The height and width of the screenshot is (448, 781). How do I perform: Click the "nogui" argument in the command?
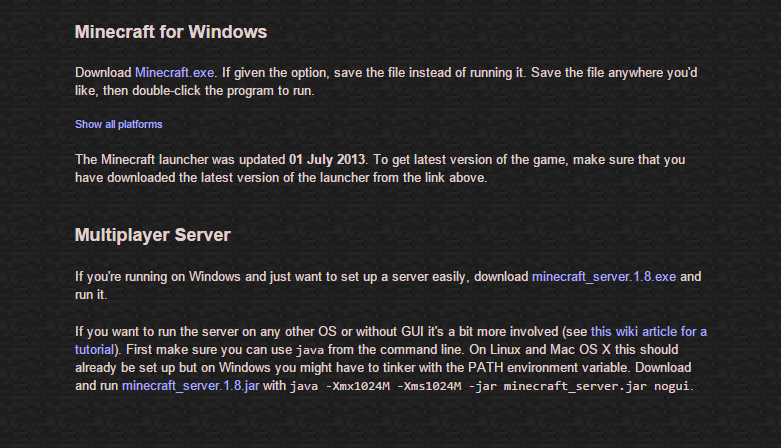click(672, 386)
